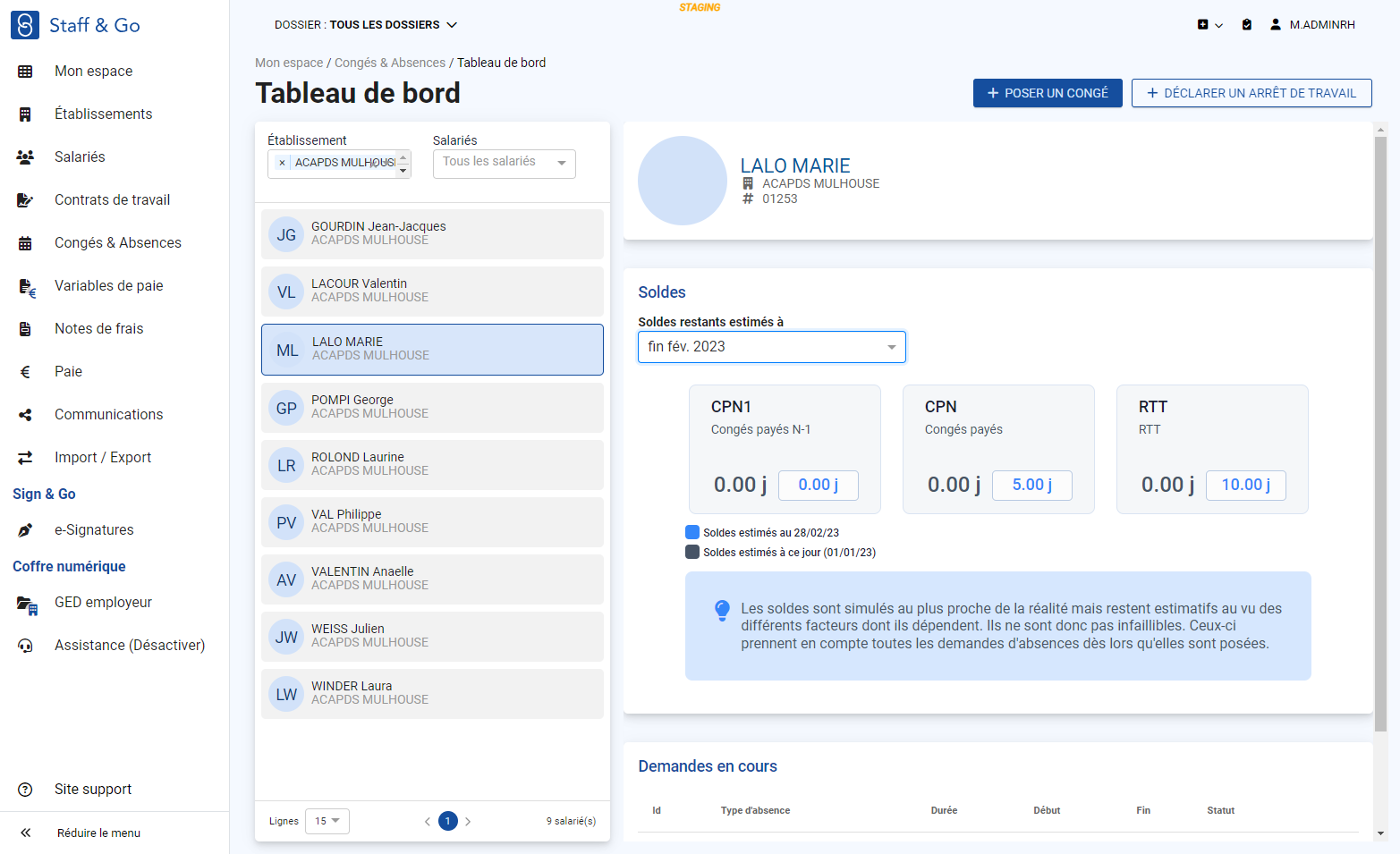Click DÉCLARER UN ARRÊT DE TRAVAIL button
Viewport: 1400px width, 854px height.
[1252, 93]
